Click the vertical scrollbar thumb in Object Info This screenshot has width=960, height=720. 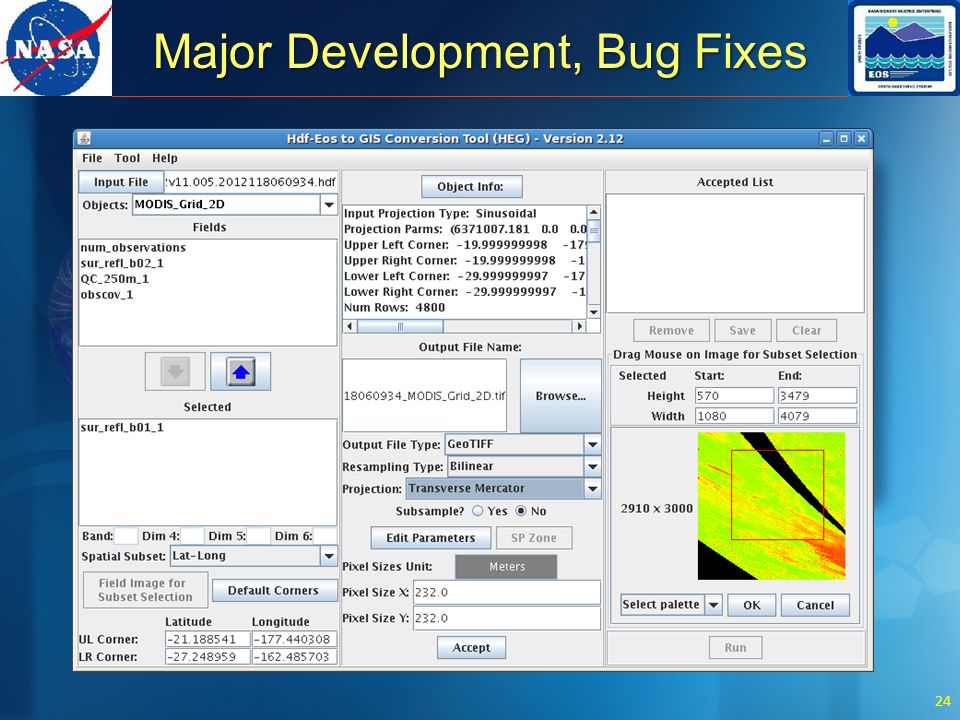(593, 231)
